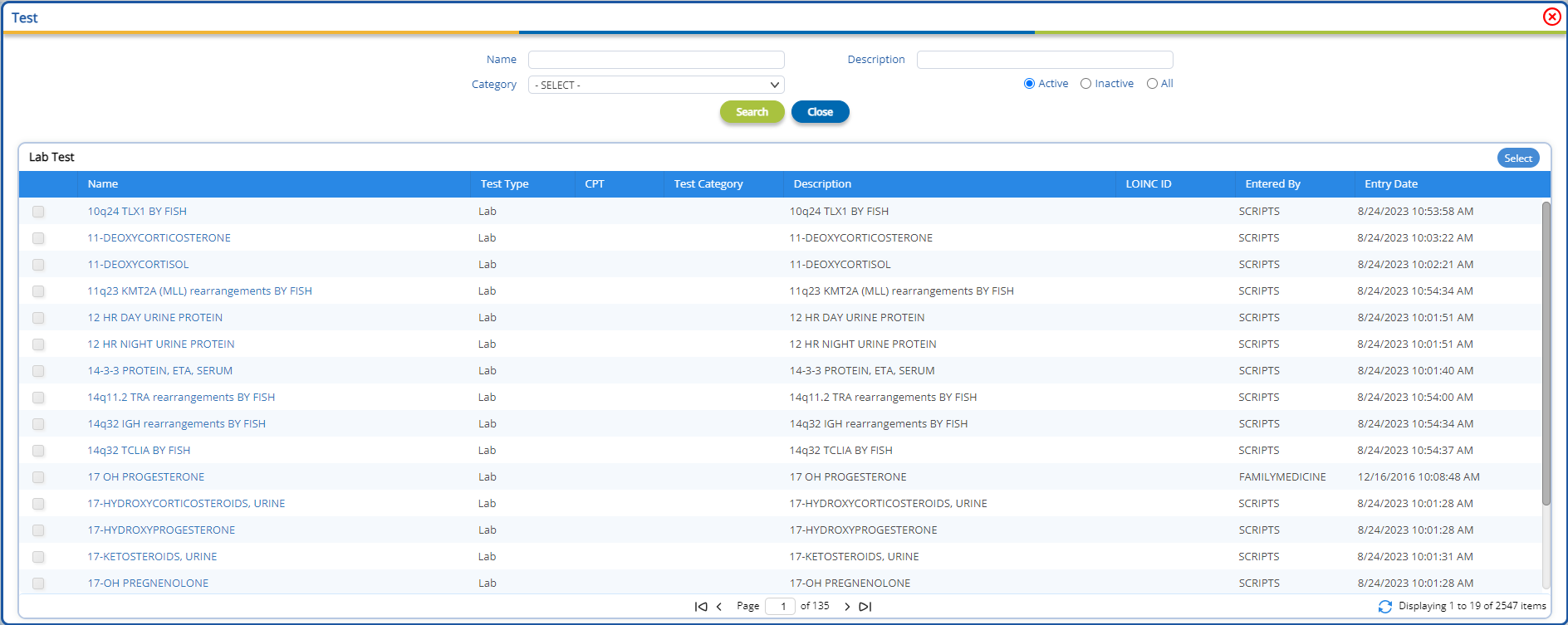Click the vertical scrollbar of the Lab Test grid
1568x625 pixels.
[1546, 353]
